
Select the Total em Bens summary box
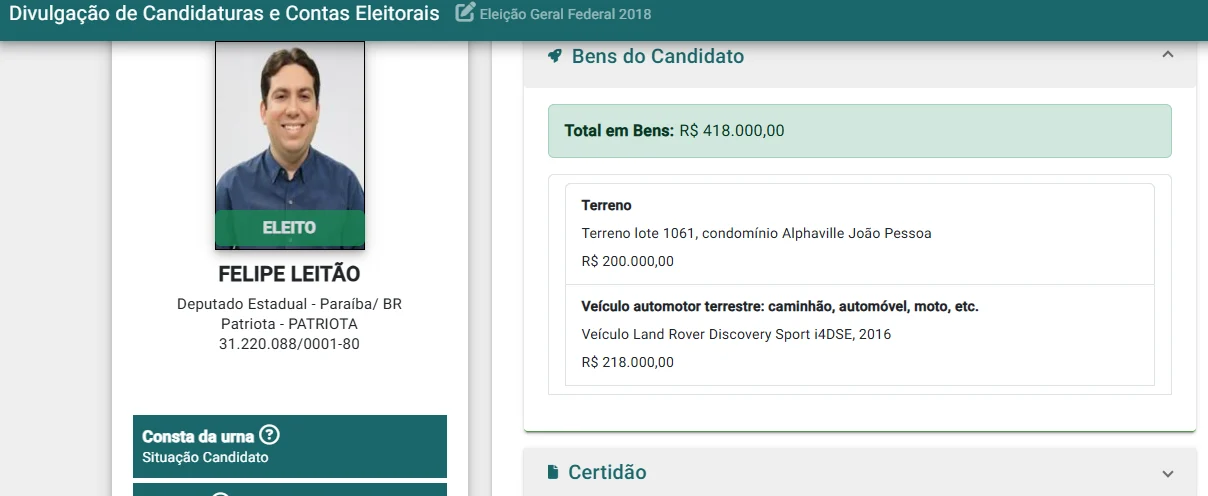point(860,131)
